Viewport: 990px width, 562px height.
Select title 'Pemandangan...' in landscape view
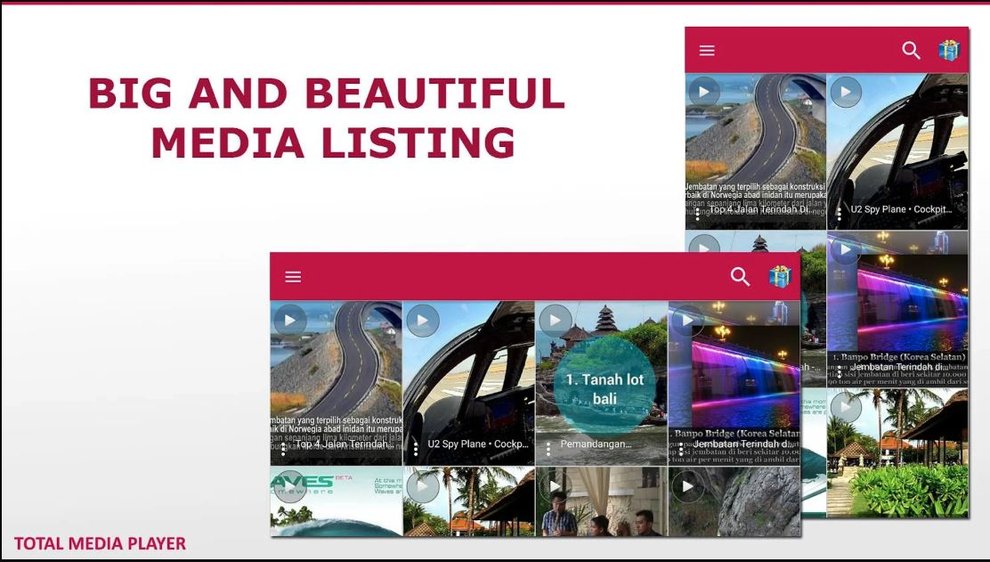pos(596,444)
